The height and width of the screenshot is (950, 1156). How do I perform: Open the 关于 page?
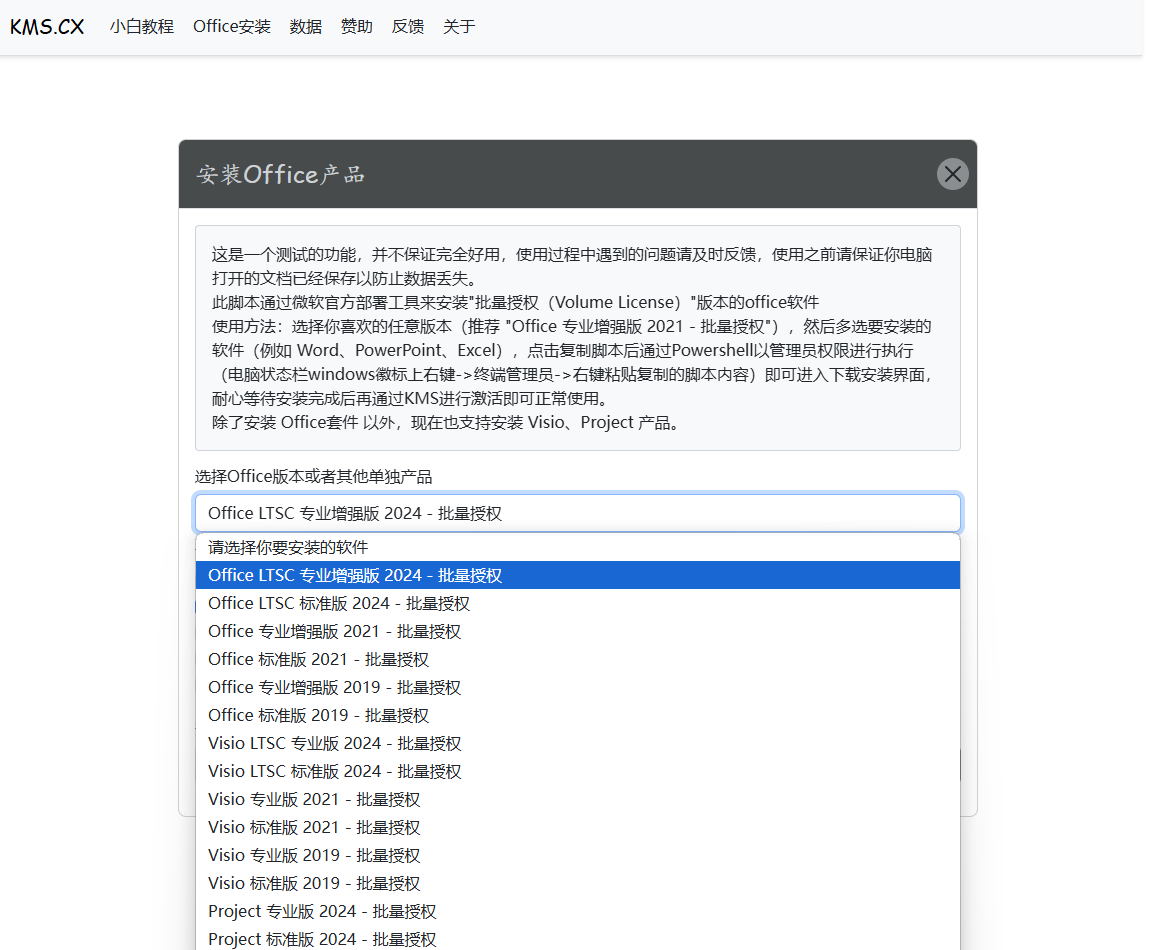click(x=459, y=27)
